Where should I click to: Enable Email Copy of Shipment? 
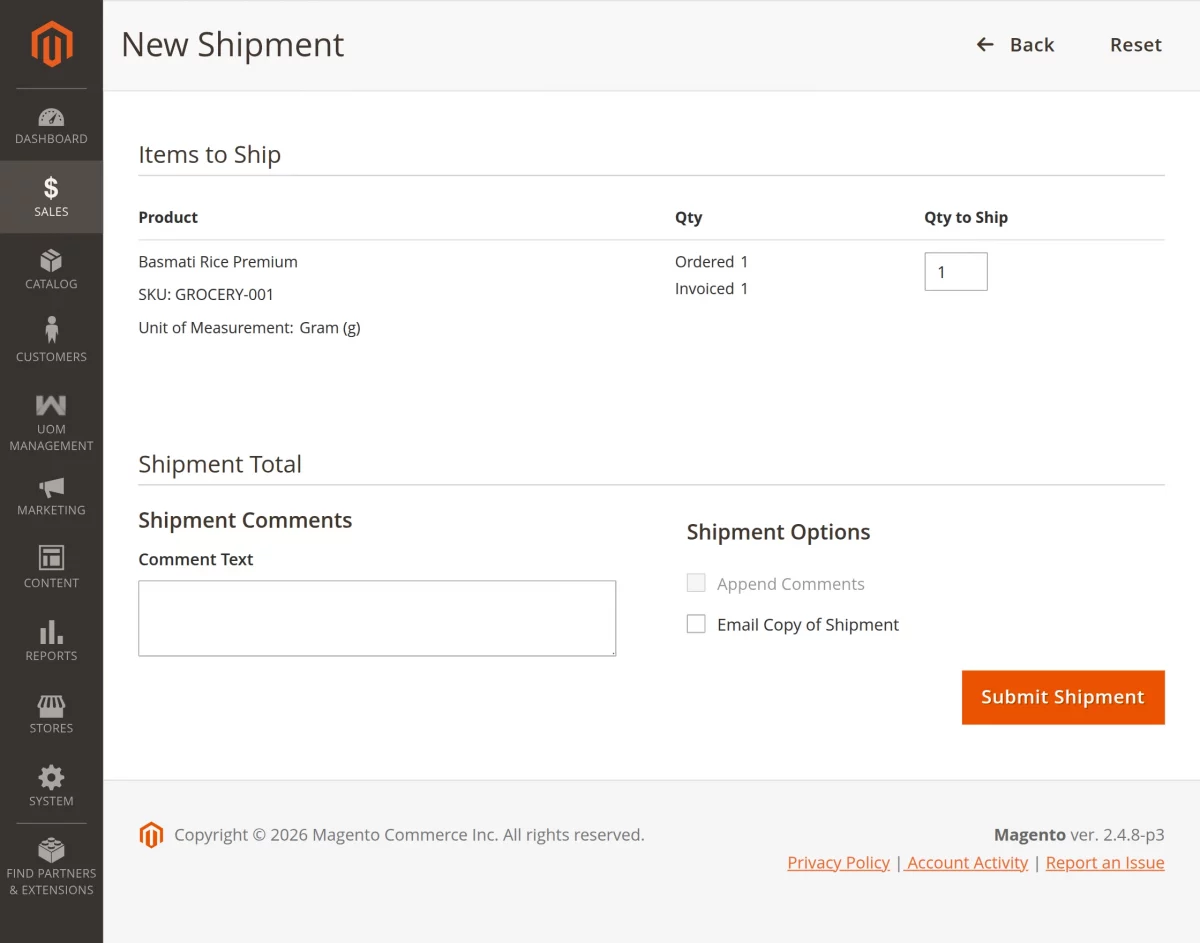696,623
